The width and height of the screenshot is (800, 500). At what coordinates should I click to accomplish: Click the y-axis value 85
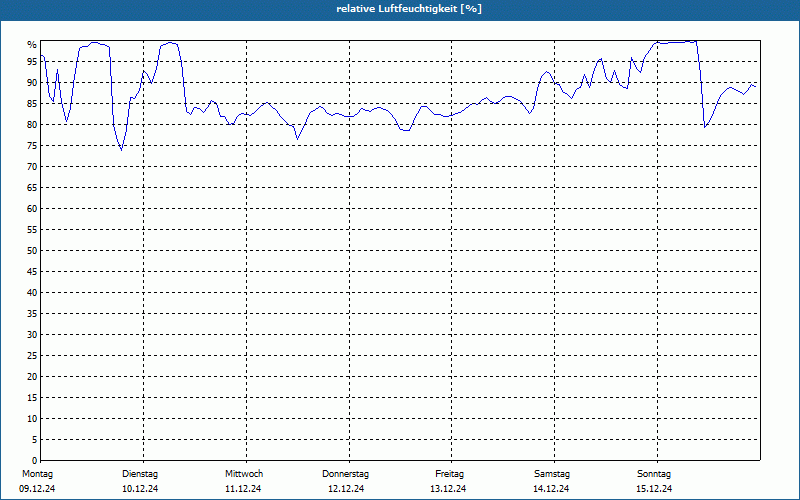coord(32,104)
